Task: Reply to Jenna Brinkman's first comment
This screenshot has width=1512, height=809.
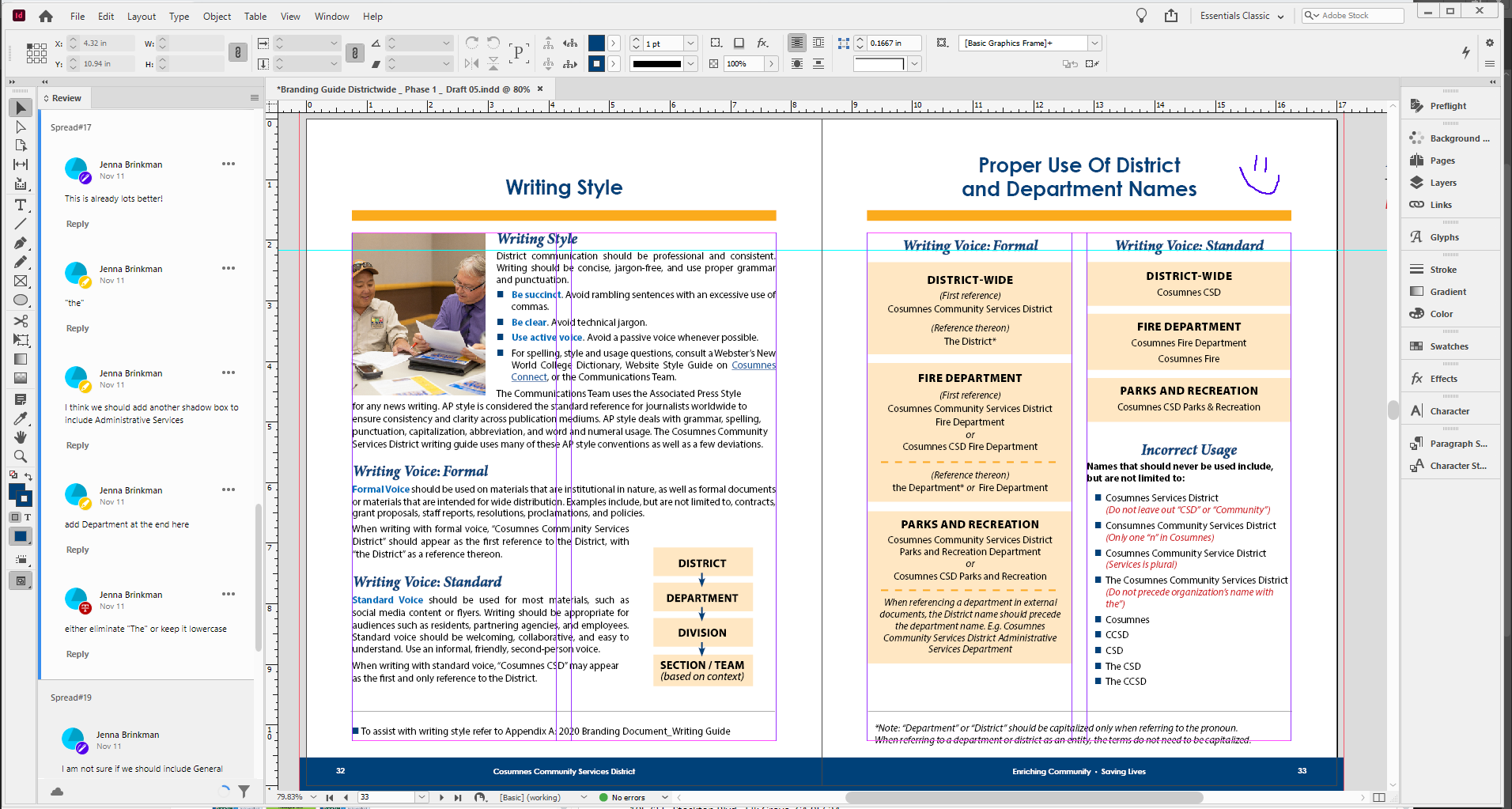Action: click(x=77, y=224)
